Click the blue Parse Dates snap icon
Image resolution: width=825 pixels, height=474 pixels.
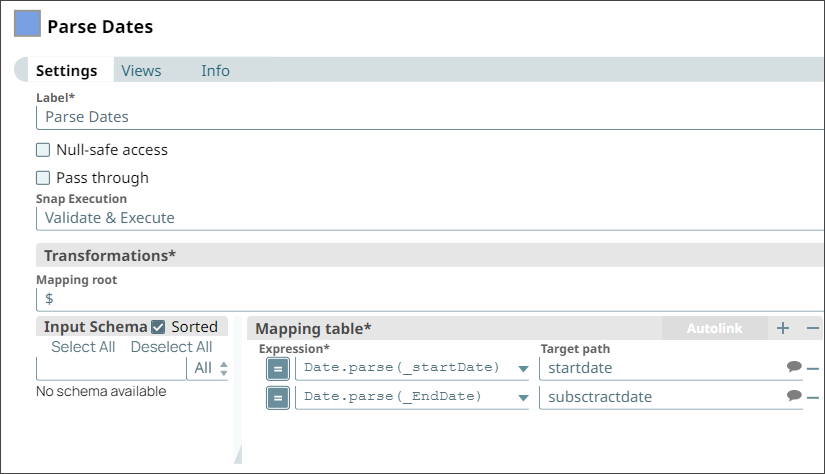click(x=27, y=24)
